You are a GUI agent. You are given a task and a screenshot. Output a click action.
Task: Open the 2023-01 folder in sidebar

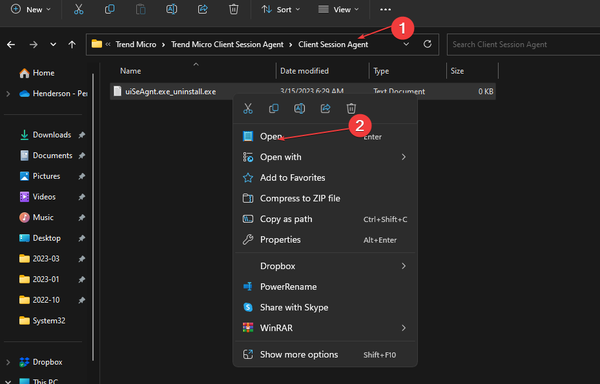tap(39, 280)
